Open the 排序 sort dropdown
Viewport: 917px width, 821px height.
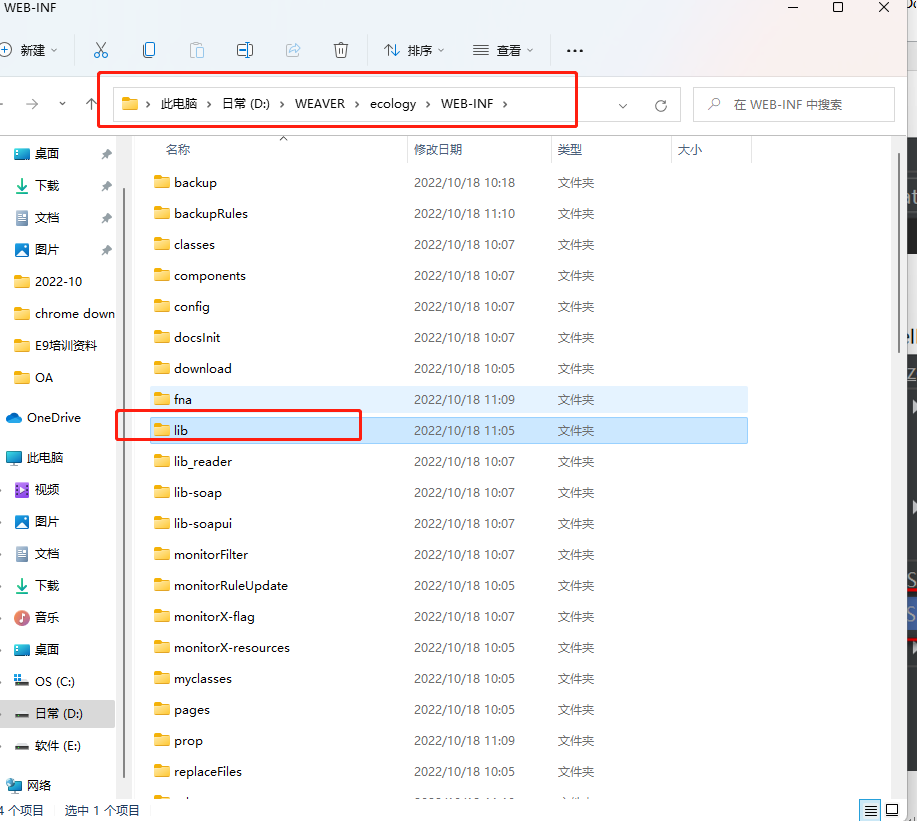point(413,50)
